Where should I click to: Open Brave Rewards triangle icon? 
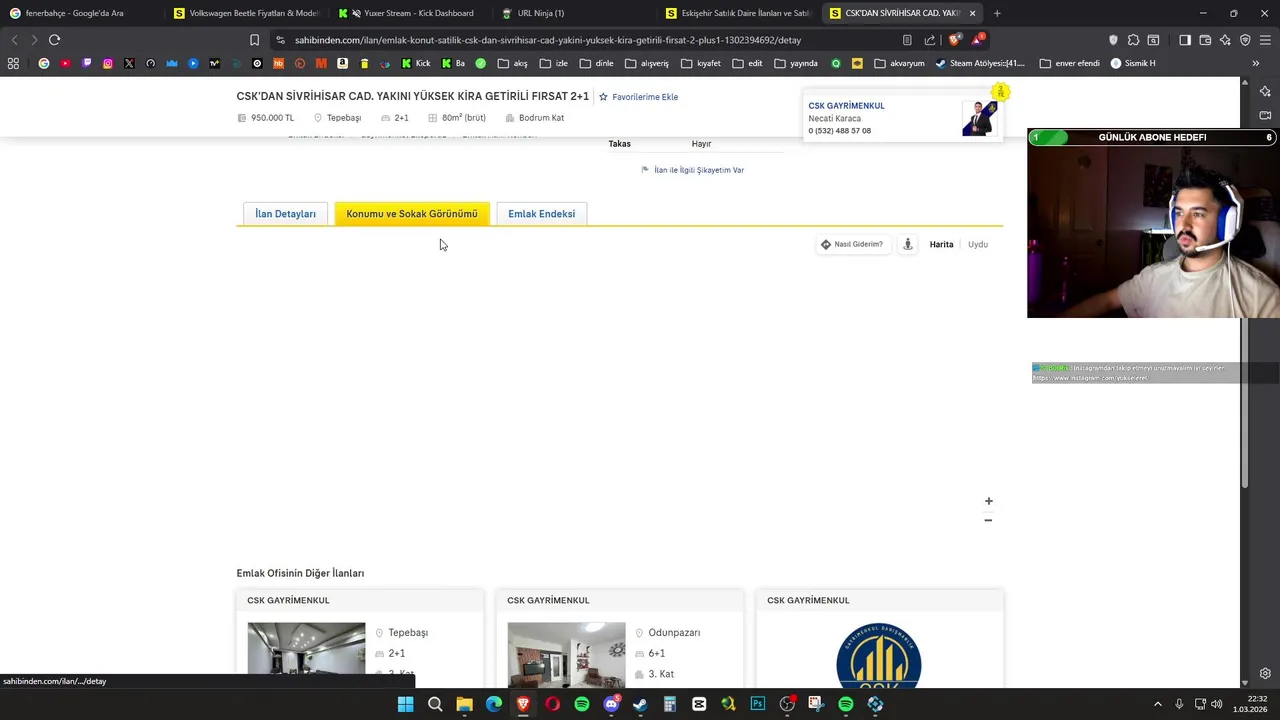pyautogui.click(x=977, y=40)
